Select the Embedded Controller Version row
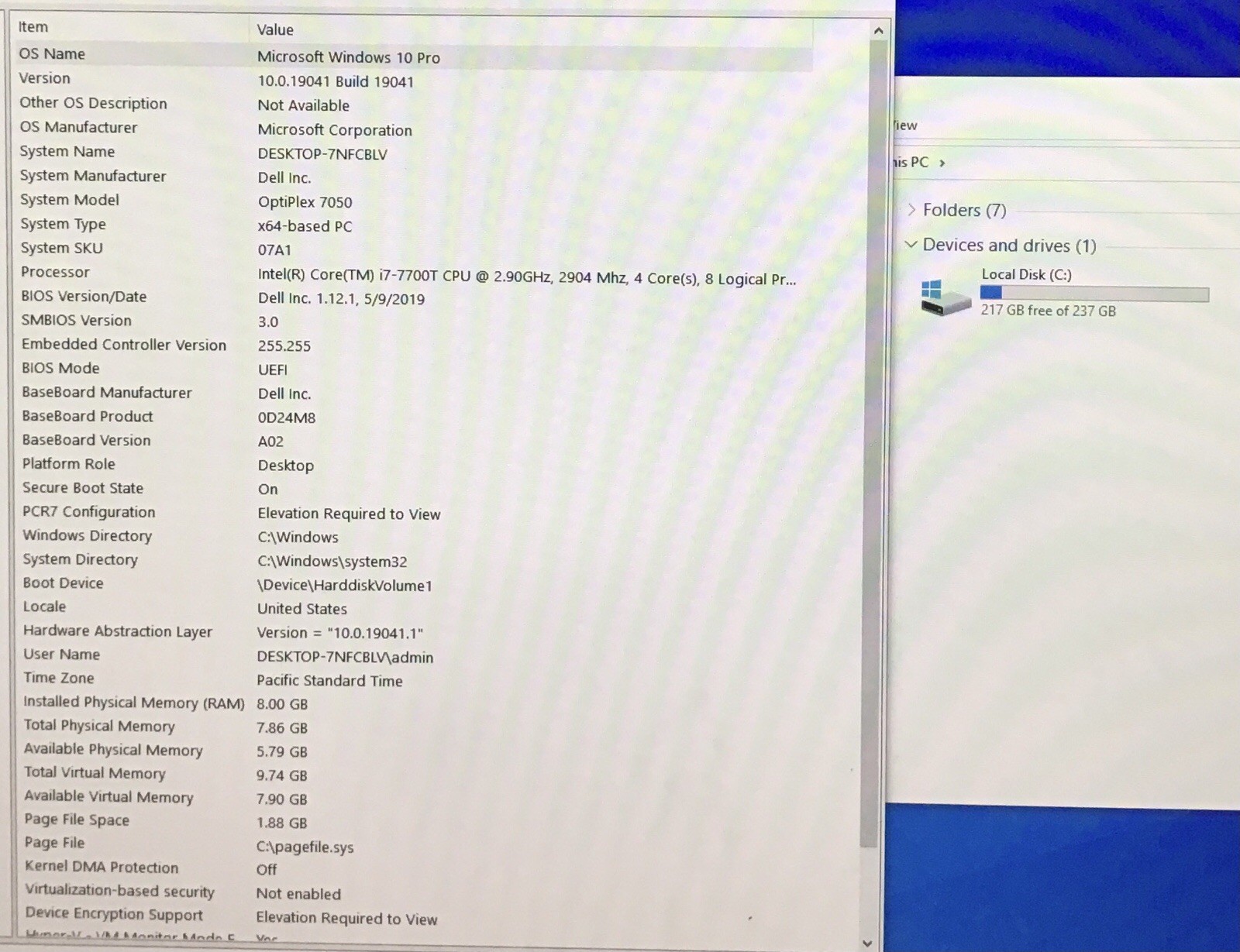Image resolution: width=1240 pixels, height=952 pixels. coord(415,345)
